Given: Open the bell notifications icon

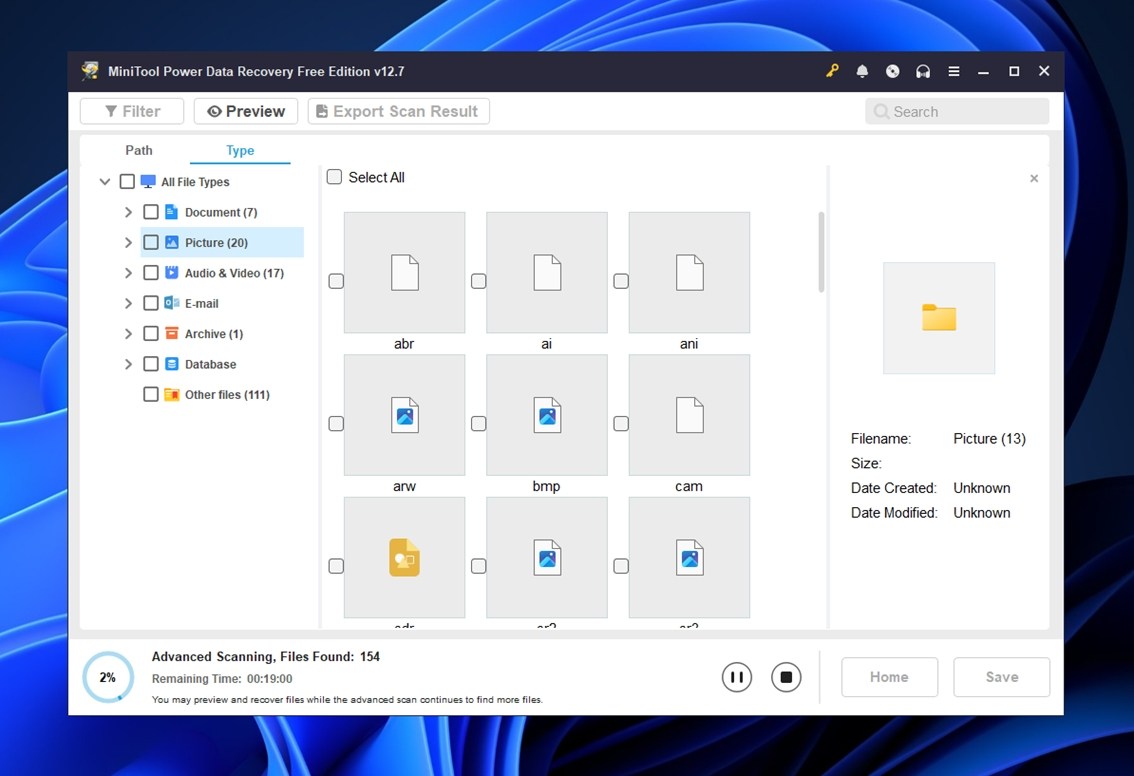Looking at the screenshot, I should click(x=862, y=72).
